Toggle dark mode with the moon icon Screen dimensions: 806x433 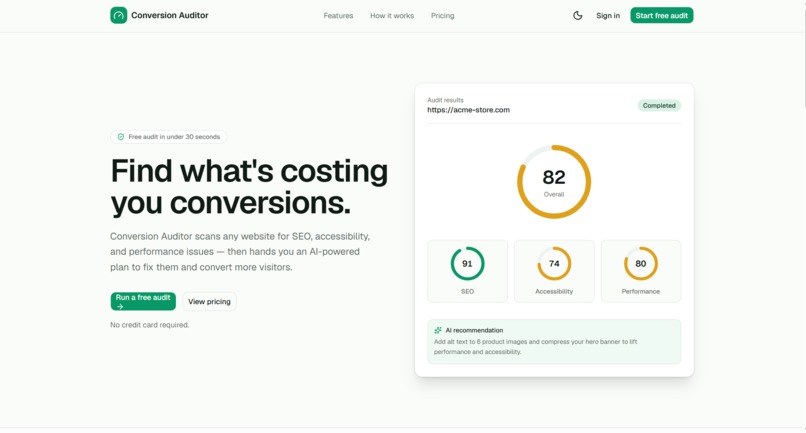coord(578,15)
